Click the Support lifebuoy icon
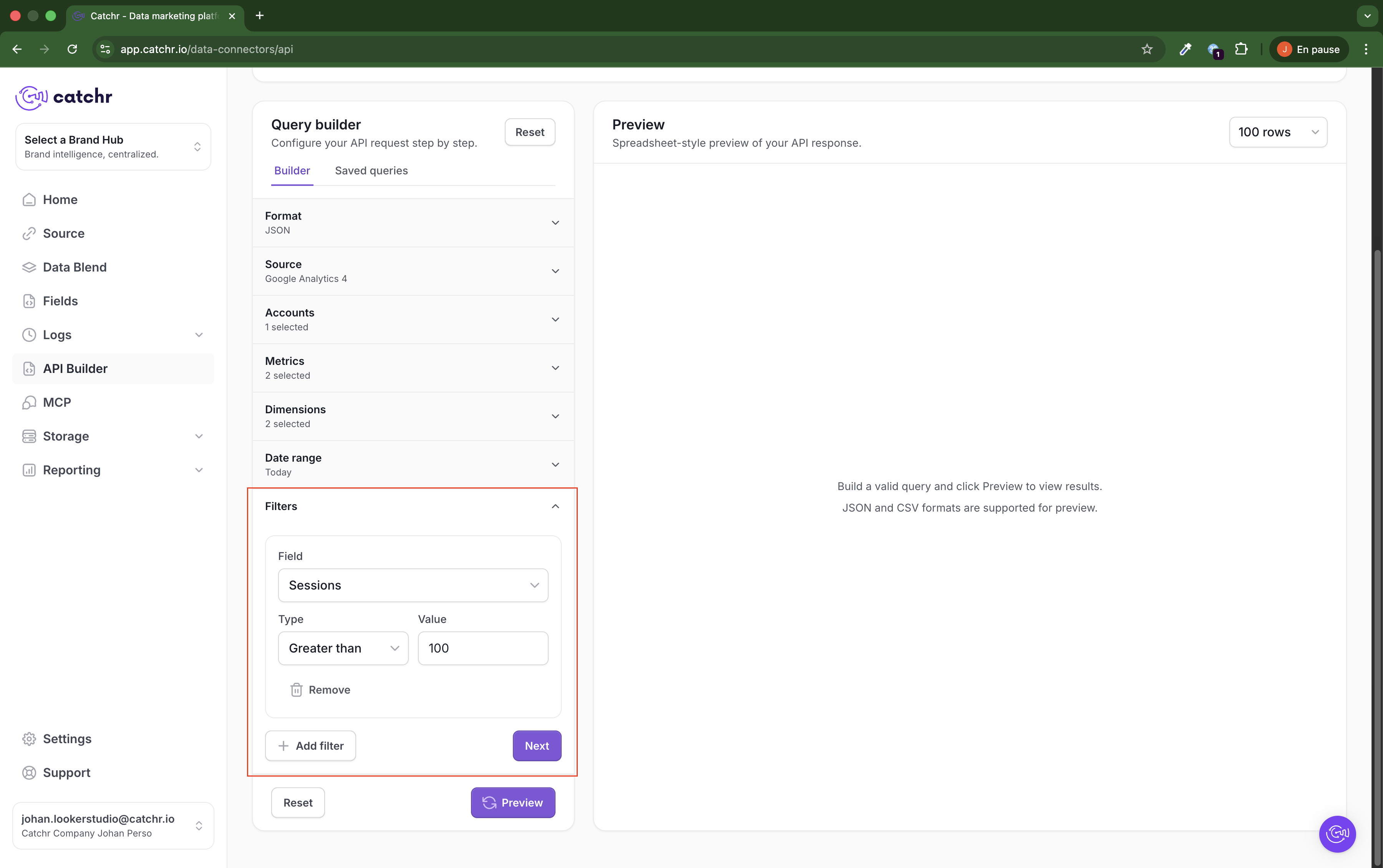Viewport: 1383px width, 868px height. [29, 773]
